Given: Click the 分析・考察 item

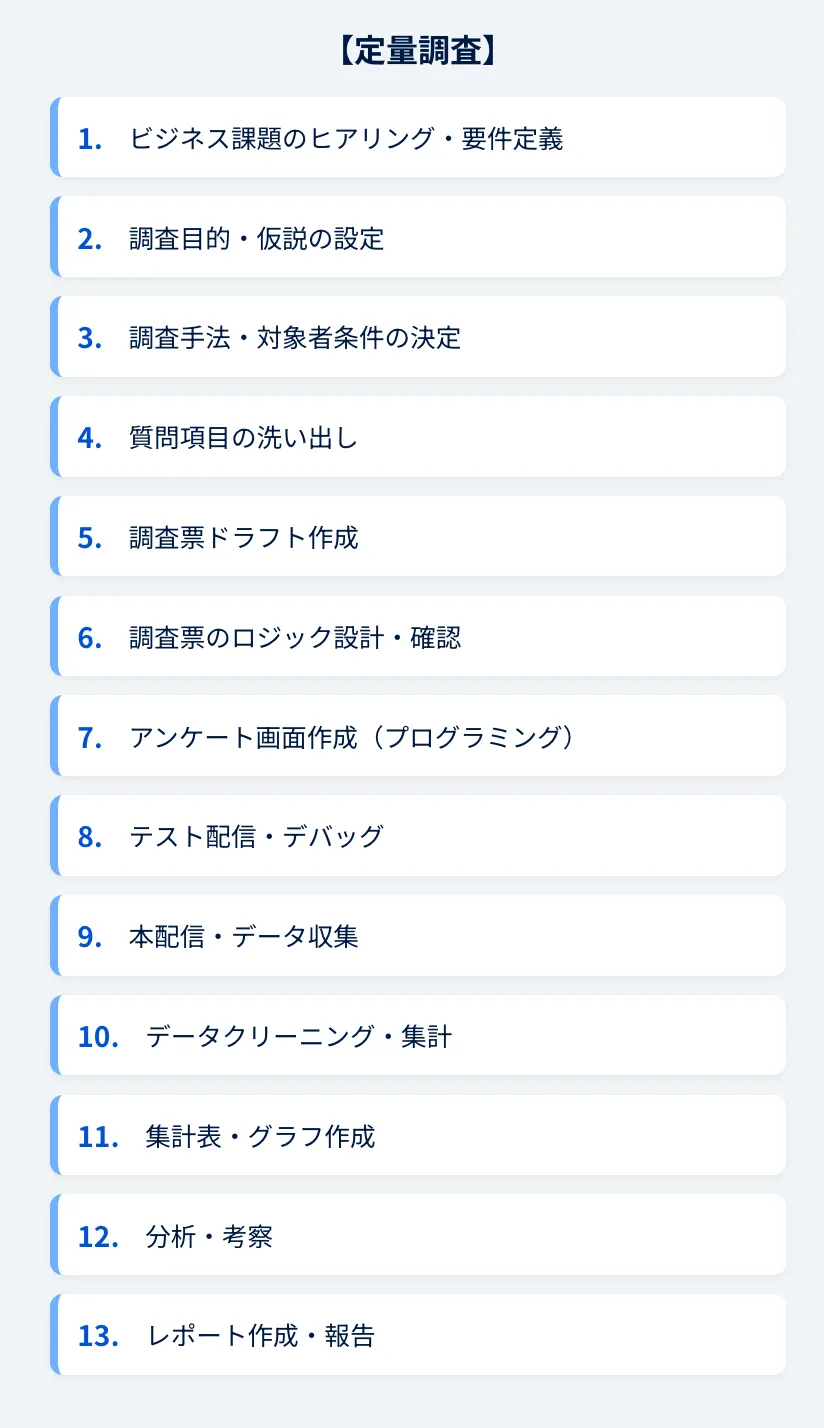Looking at the screenshot, I should pyautogui.click(x=209, y=1236).
